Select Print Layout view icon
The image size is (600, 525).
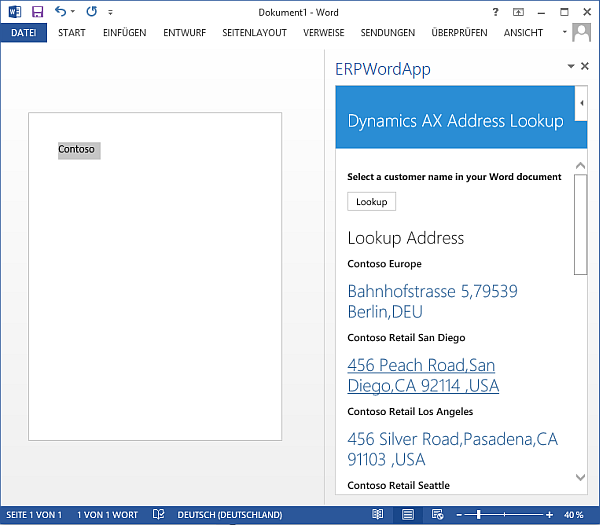tap(407, 514)
